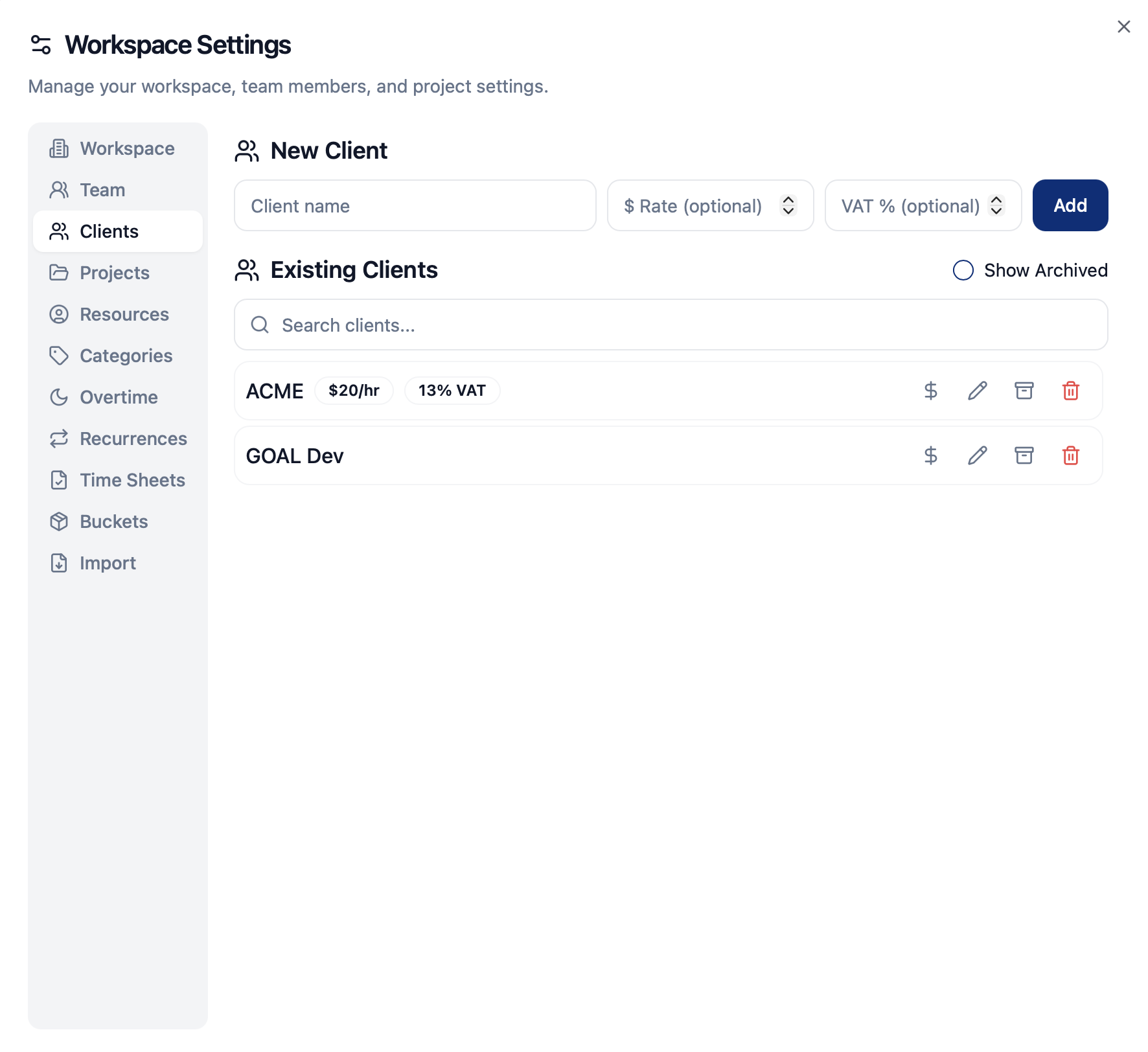Screen dimensions: 1148x1052
Task: Archive the GOAL Dev client
Action: [1024, 455]
